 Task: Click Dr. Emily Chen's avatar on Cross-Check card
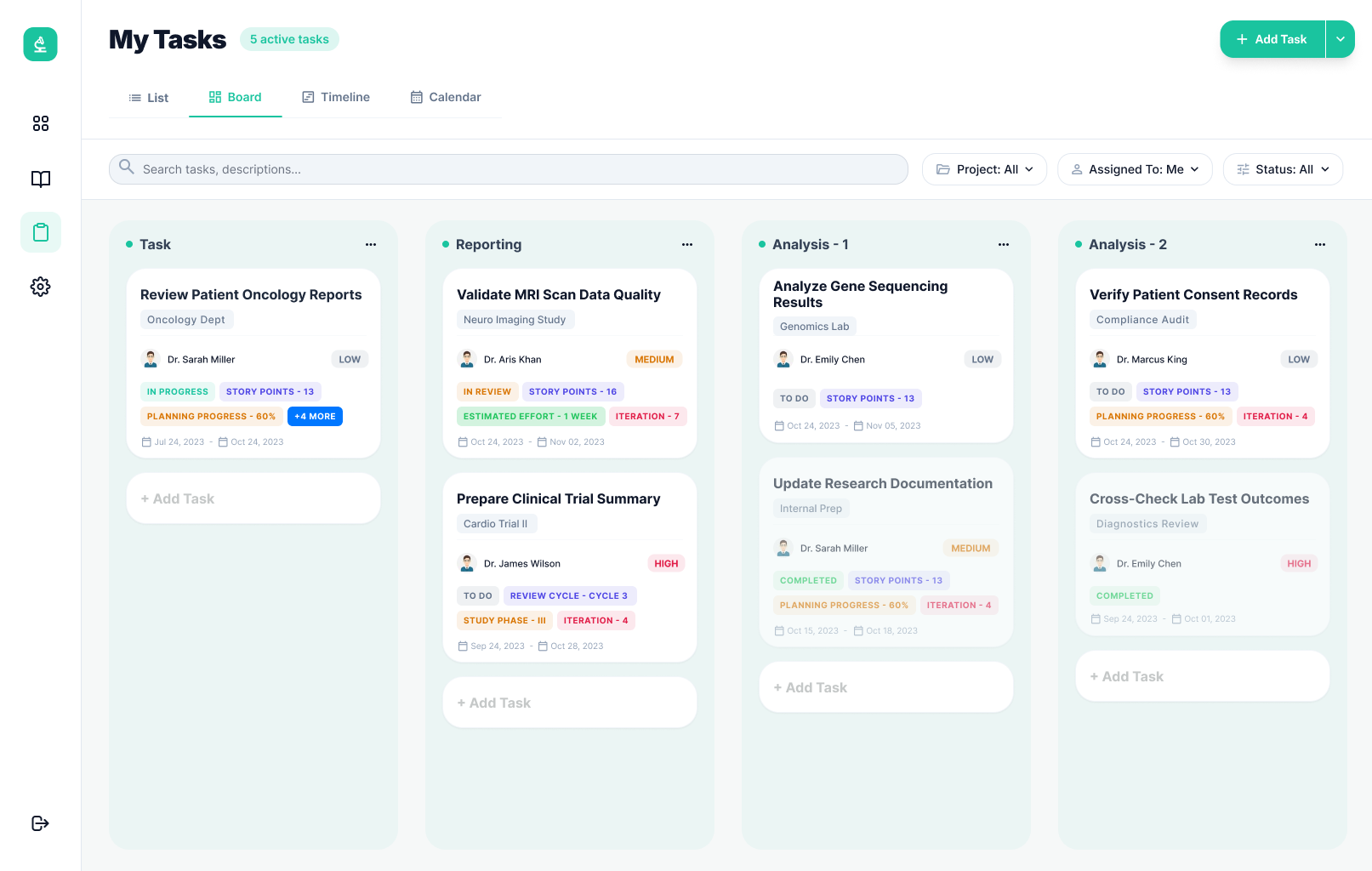(1100, 563)
